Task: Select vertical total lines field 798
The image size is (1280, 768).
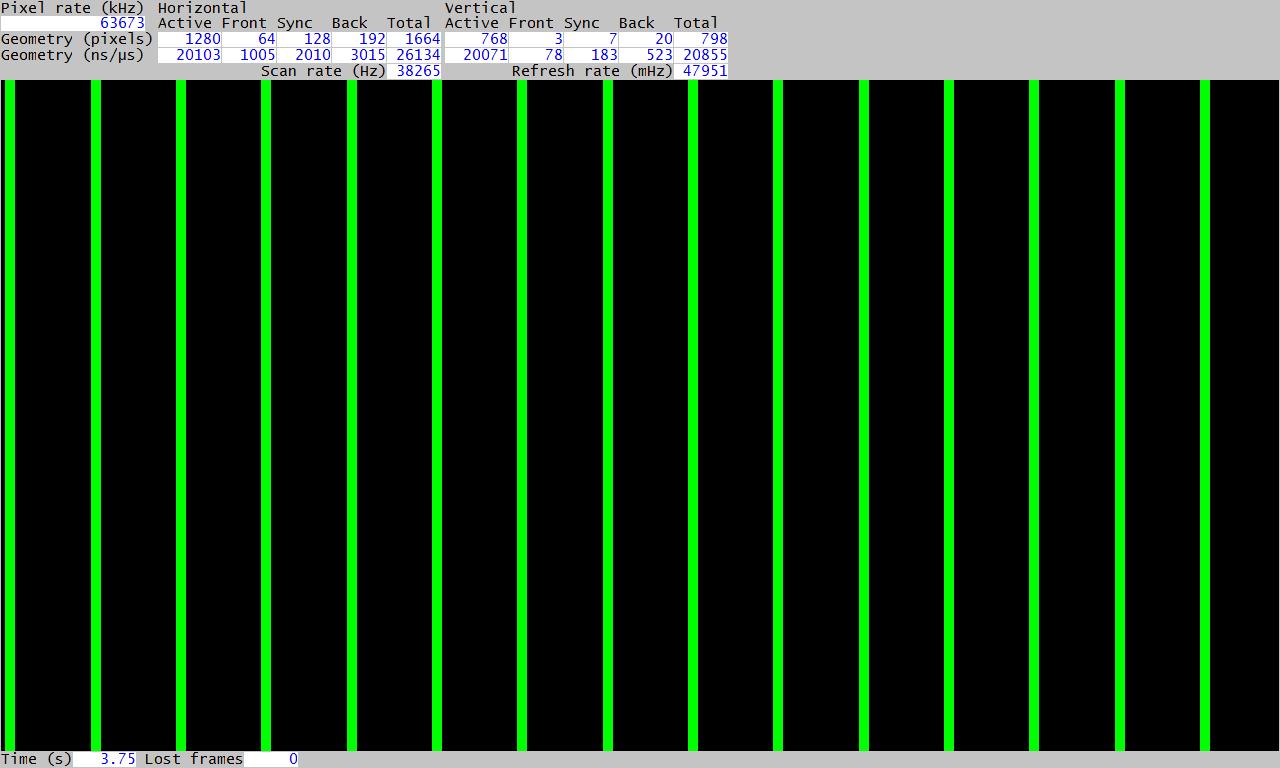Action: (x=701, y=39)
